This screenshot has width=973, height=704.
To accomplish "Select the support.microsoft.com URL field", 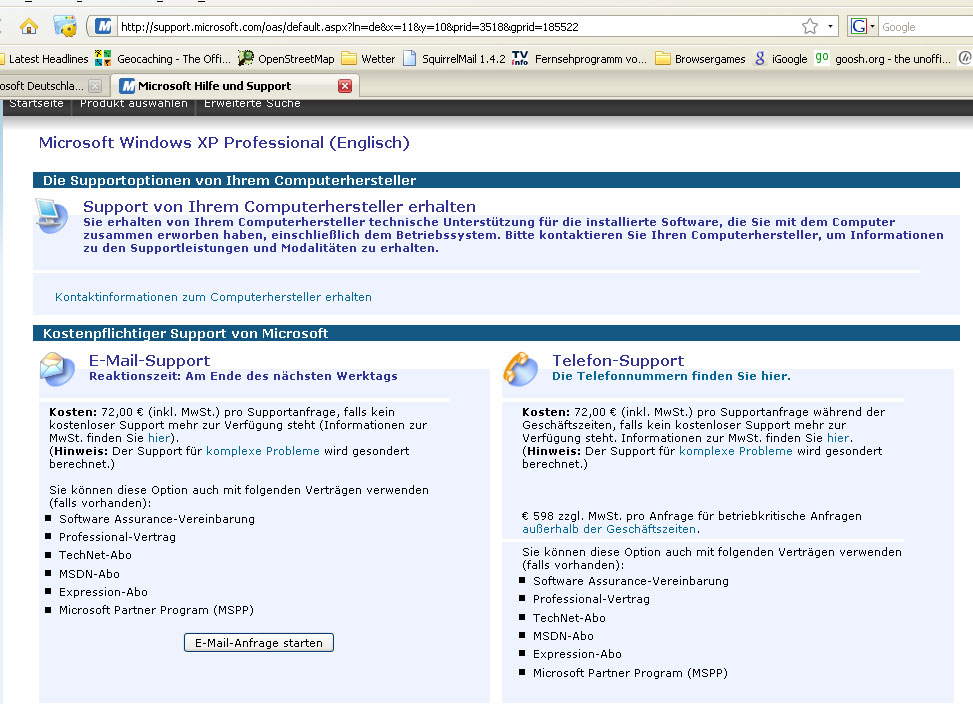I will [x=459, y=27].
